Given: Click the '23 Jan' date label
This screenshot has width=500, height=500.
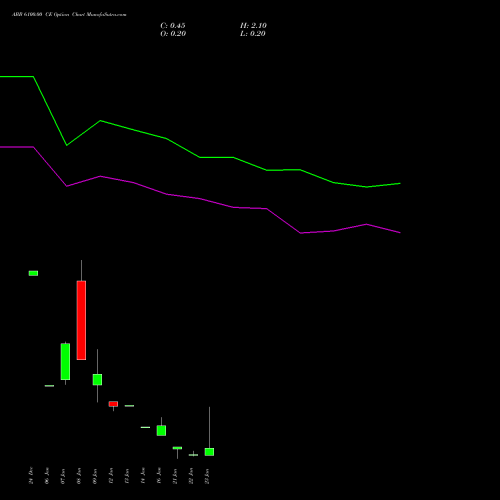Looking at the screenshot, I should tap(207, 476).
